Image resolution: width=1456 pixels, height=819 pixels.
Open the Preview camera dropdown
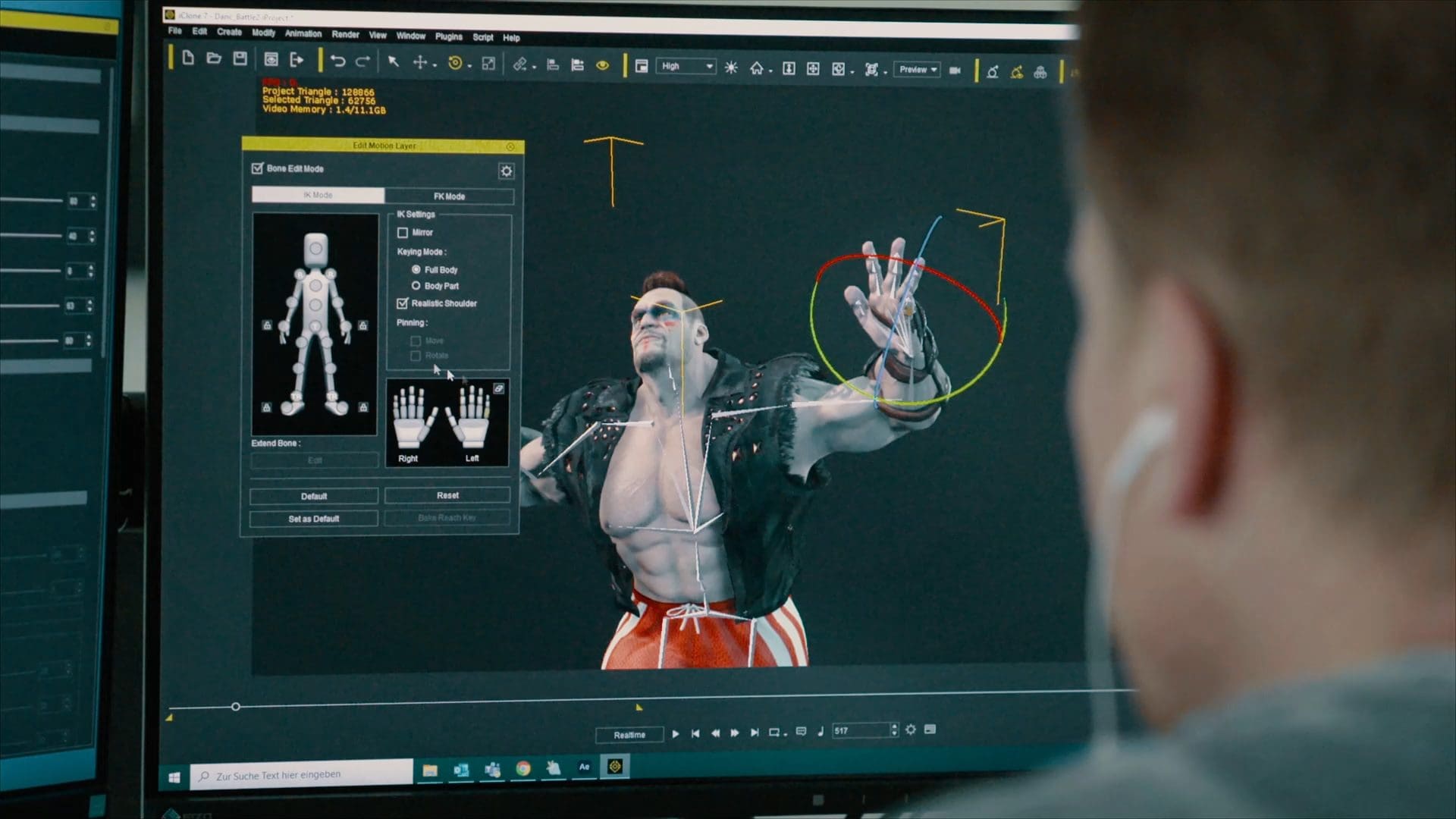pyautogui.click(x=918, y=70)
